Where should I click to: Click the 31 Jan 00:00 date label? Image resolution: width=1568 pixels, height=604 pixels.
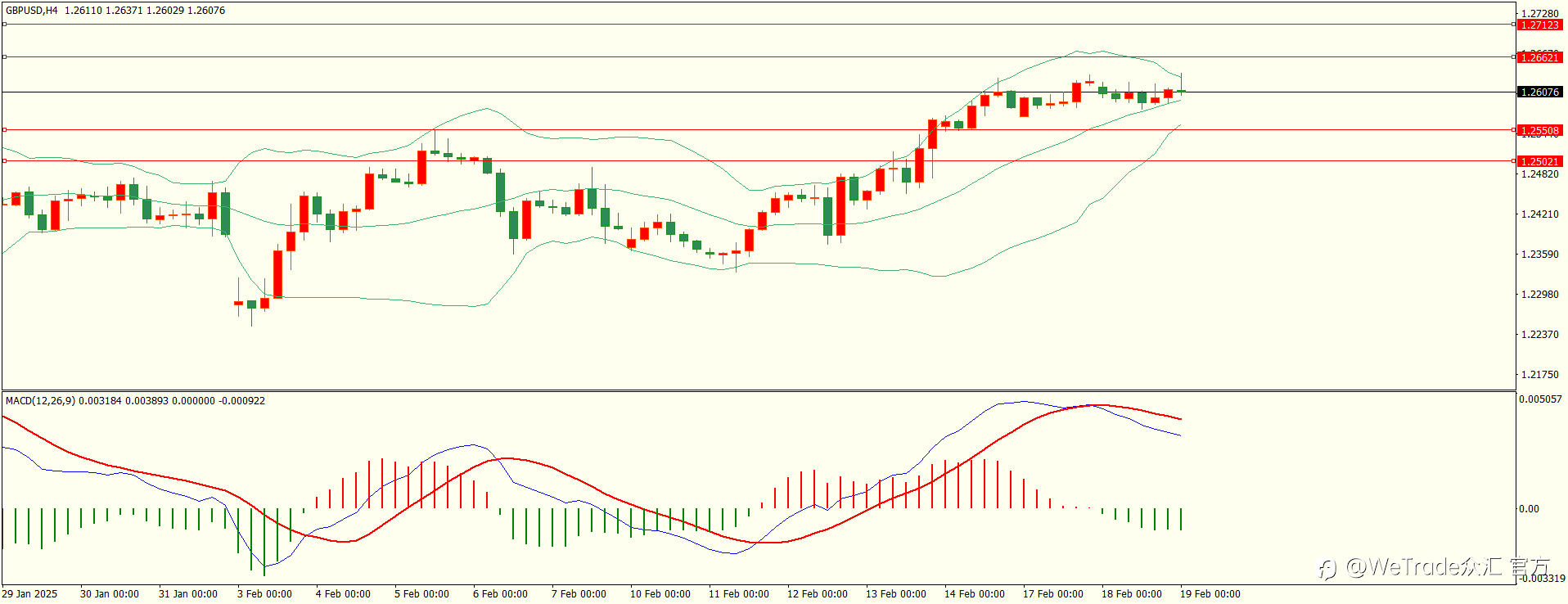(x=187, y=594)
